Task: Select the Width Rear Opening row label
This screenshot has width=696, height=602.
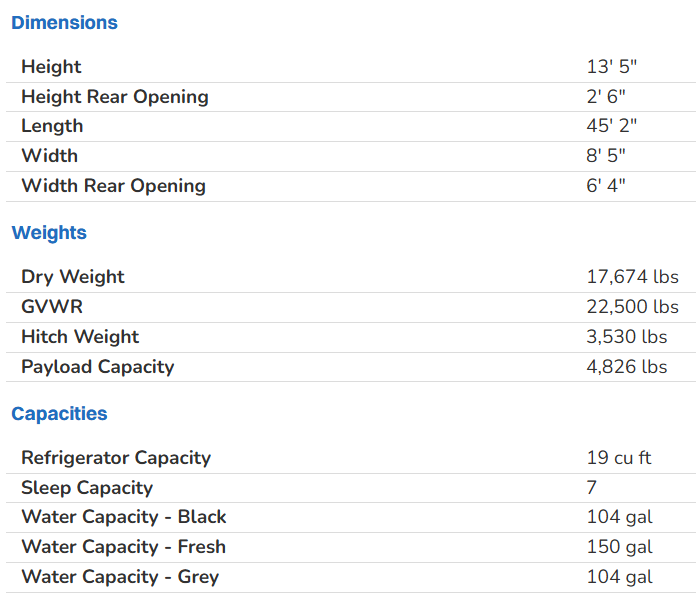Action: tap(113, 185)
